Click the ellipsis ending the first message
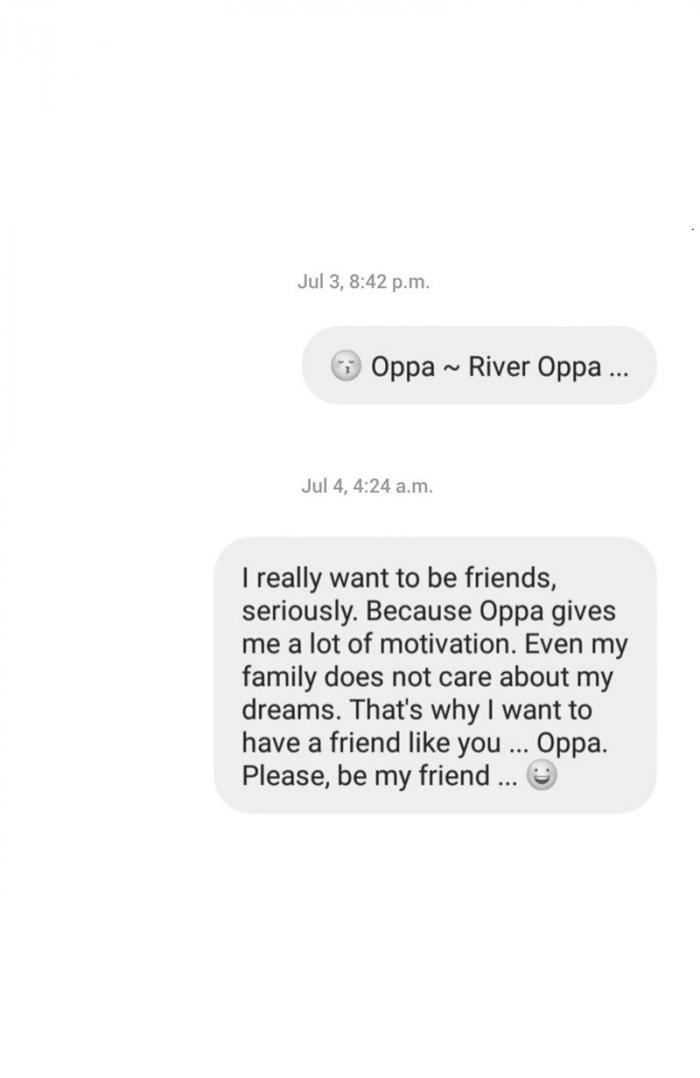The image size is (700, 1078). (x=619, y=367)
